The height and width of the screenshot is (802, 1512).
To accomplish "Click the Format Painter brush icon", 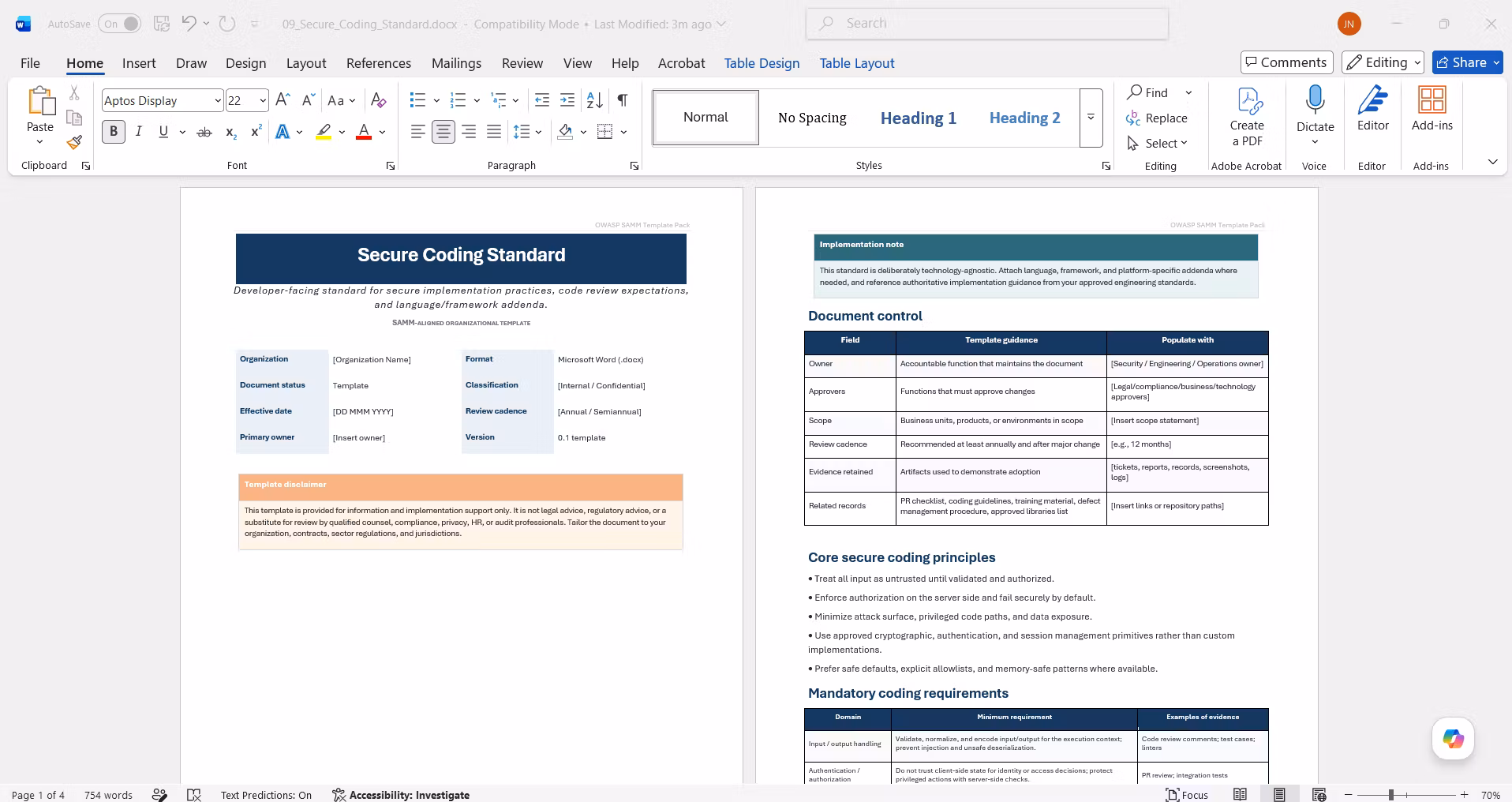I will (74, 142).
